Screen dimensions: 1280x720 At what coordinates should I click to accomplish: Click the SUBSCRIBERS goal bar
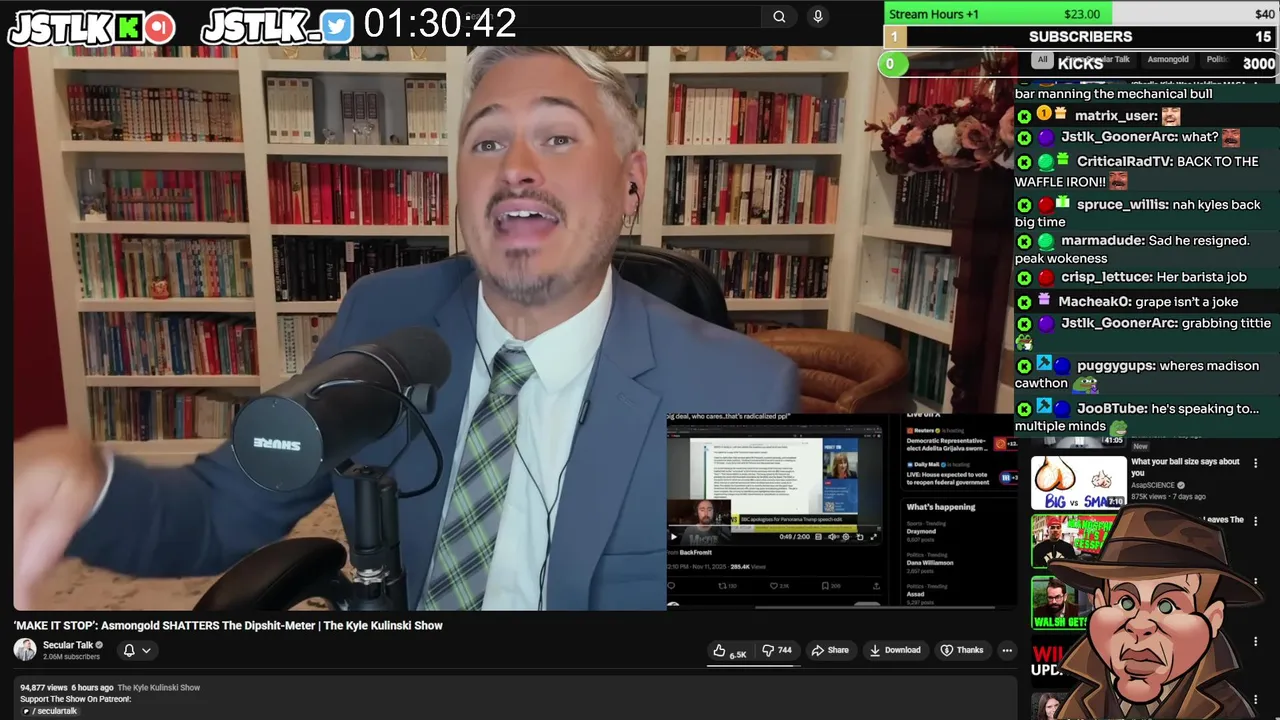(x=1080, y=37)
